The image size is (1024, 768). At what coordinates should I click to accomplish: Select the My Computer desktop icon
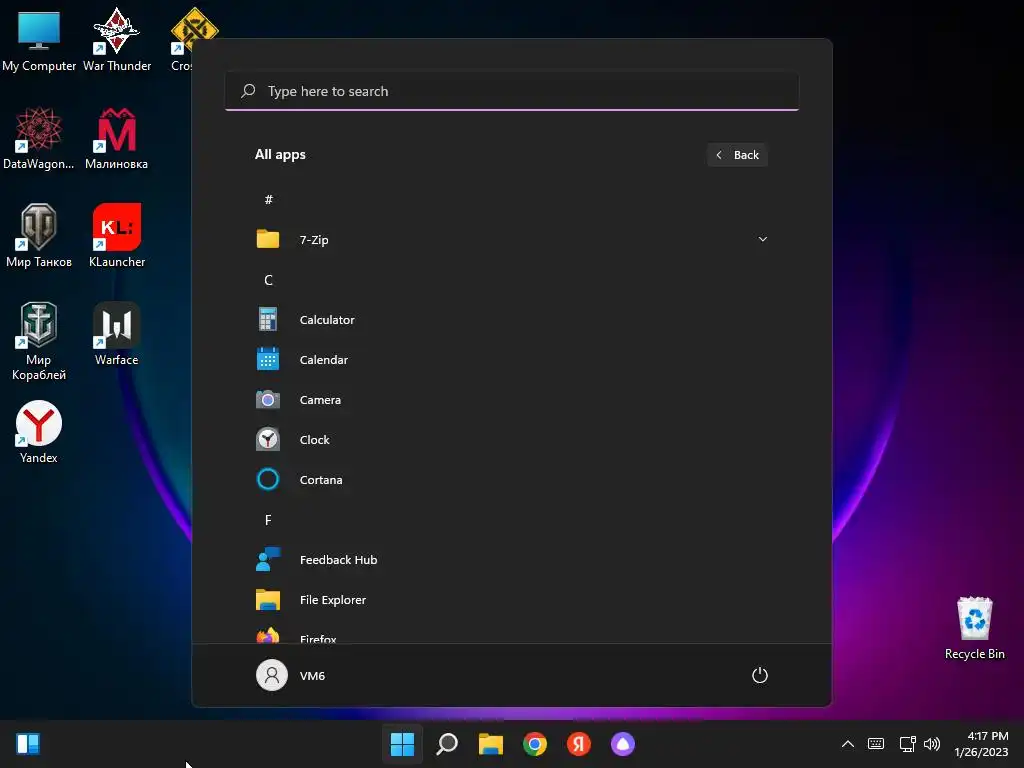pos(39,41)
